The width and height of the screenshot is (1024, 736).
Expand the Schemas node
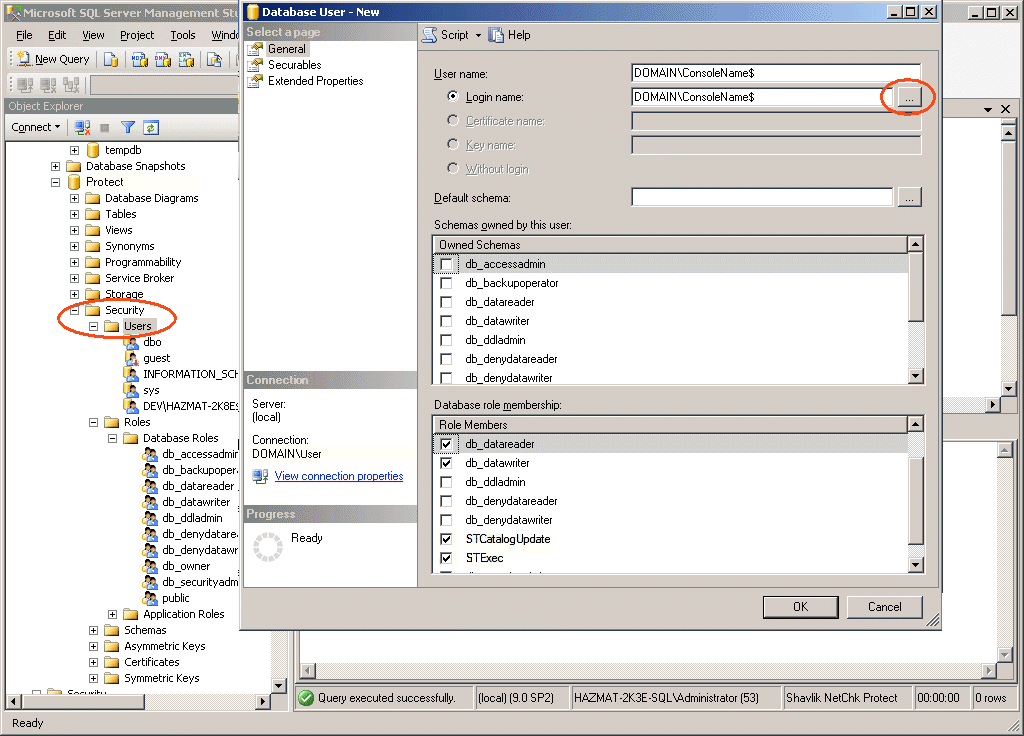coord(93,630)
